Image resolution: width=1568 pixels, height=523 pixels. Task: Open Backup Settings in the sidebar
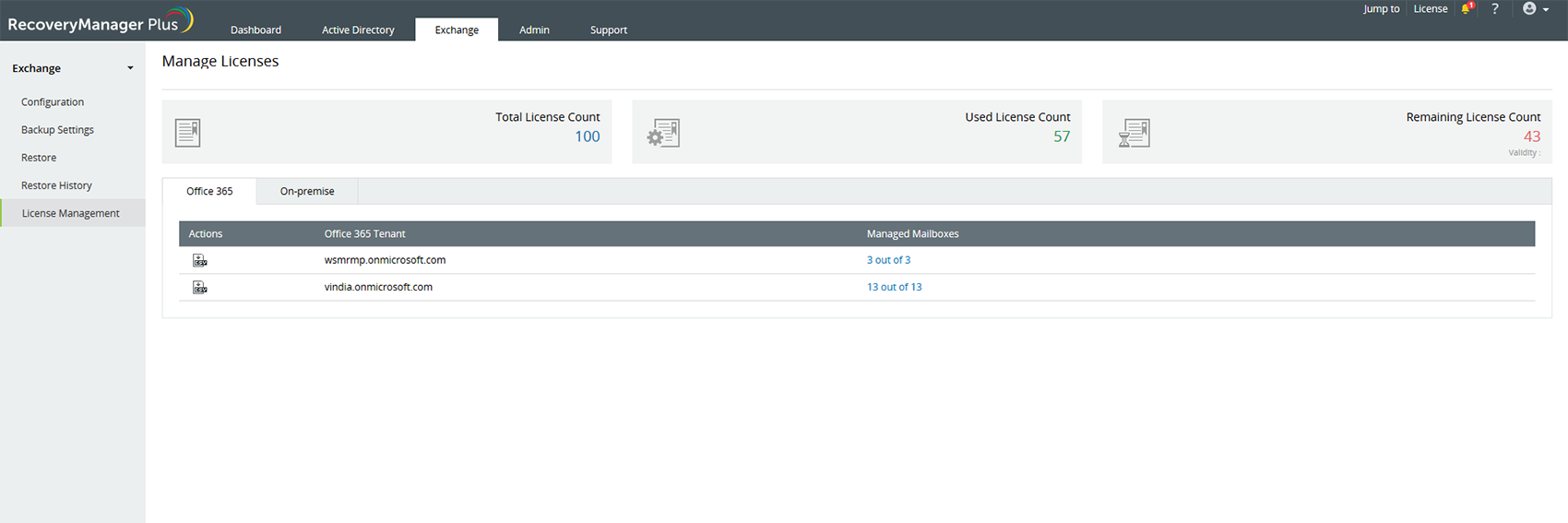(57, 130)
